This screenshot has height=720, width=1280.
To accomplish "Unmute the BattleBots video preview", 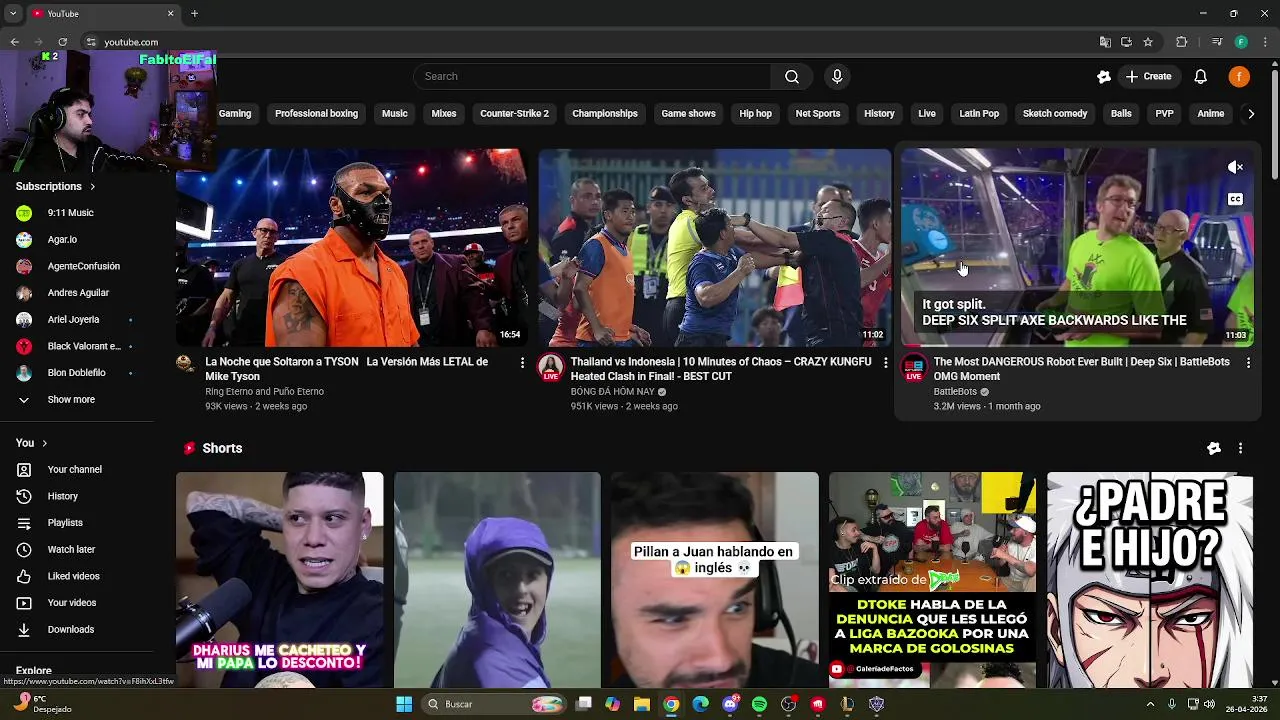I will pyautogui.click(x=1235, y=168).
